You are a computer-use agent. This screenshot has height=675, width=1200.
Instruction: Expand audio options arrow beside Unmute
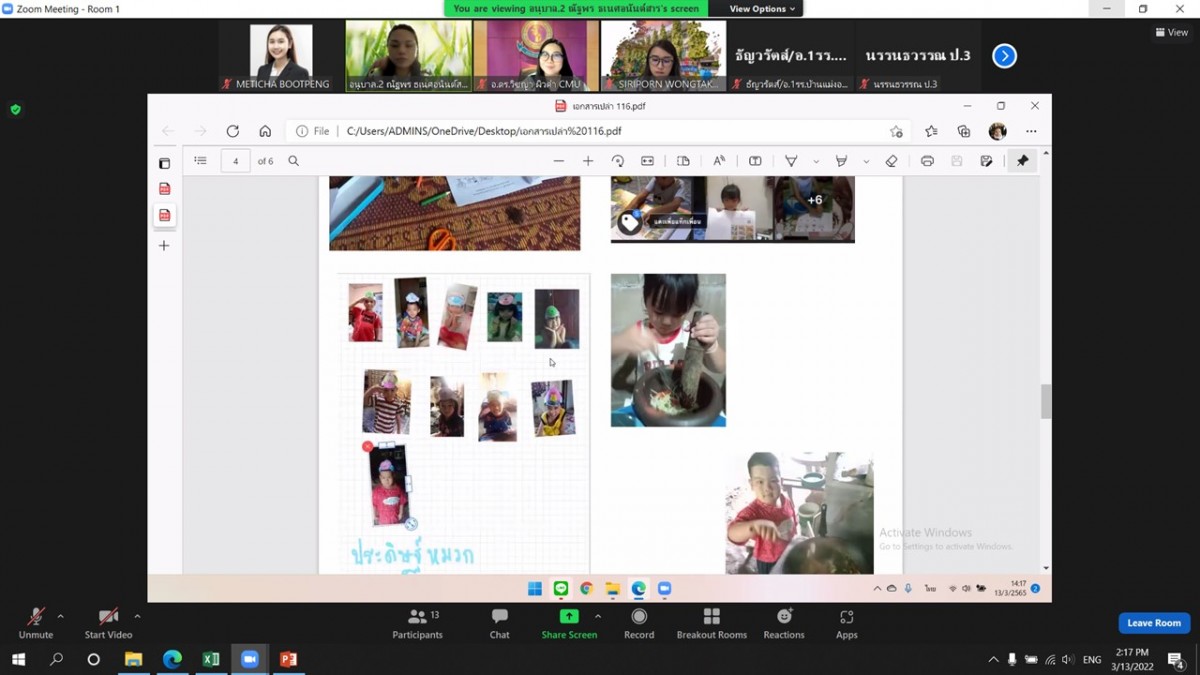pyautogui.click(x=60, y=616)
